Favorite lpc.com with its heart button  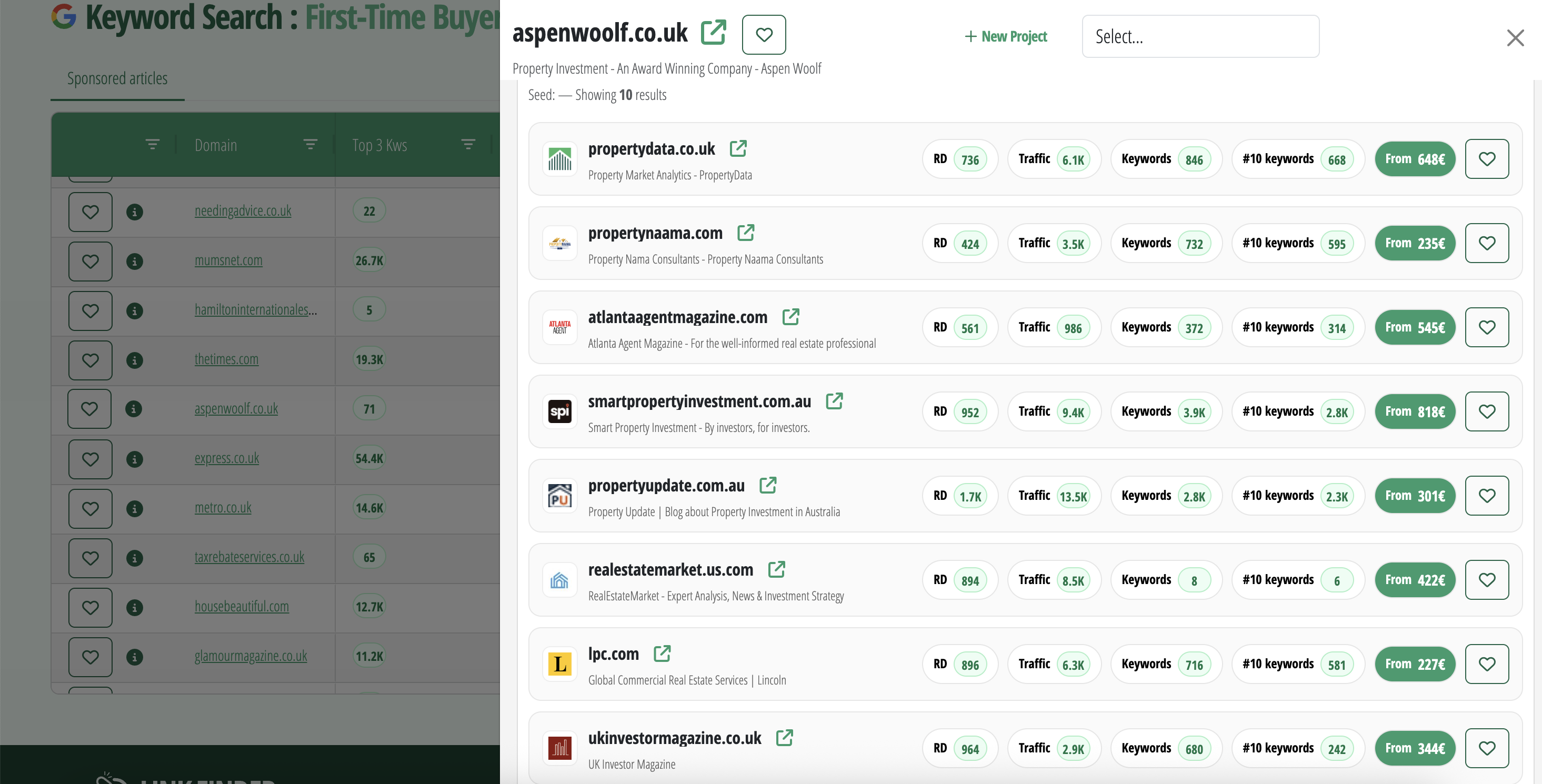(1487, 664)
